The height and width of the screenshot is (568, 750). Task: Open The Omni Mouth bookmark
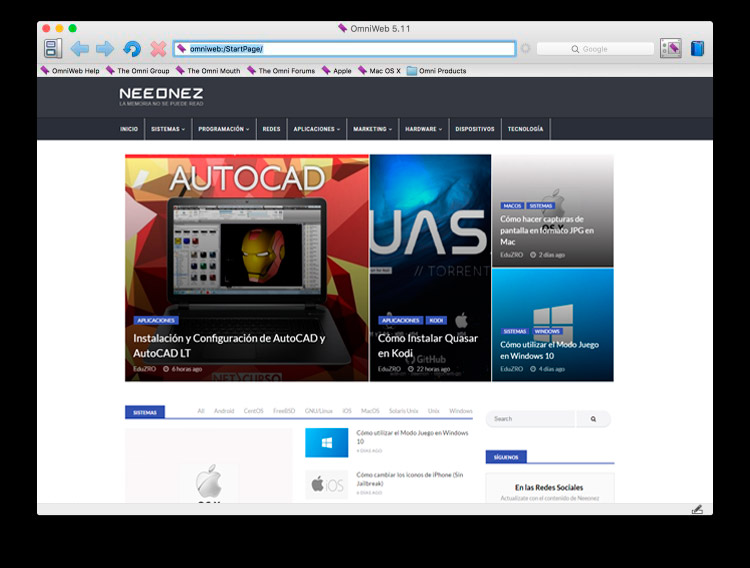pyautogui.click(x=208, y=71)
